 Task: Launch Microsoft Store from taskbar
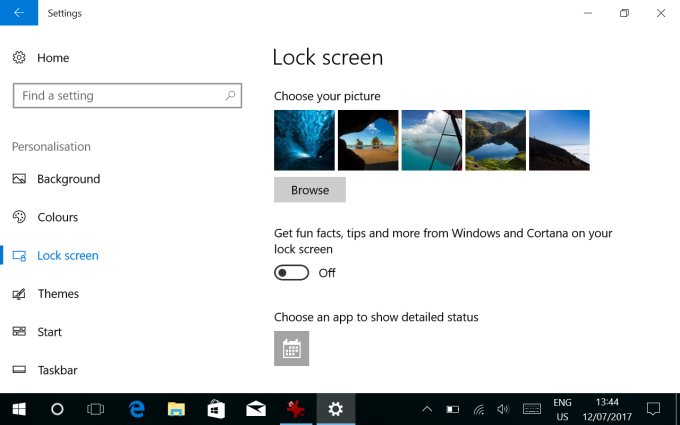point(215,409)
